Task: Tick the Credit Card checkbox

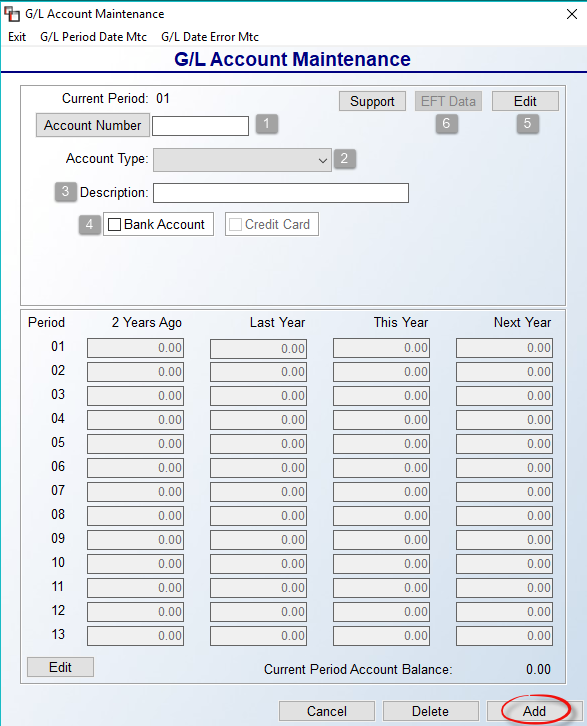Action: coord(235,225)
